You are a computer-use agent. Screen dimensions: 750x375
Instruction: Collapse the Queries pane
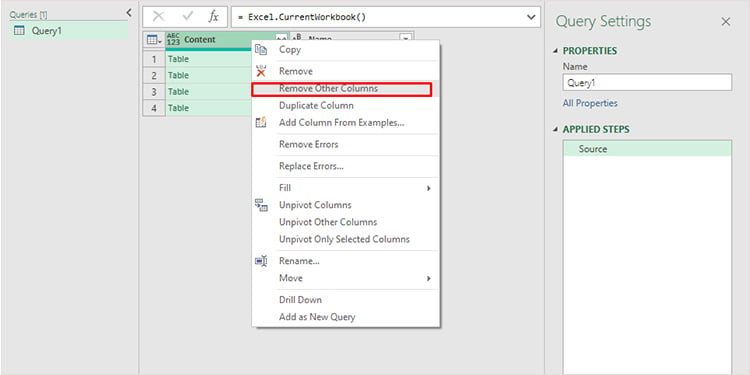pos(128,13)
